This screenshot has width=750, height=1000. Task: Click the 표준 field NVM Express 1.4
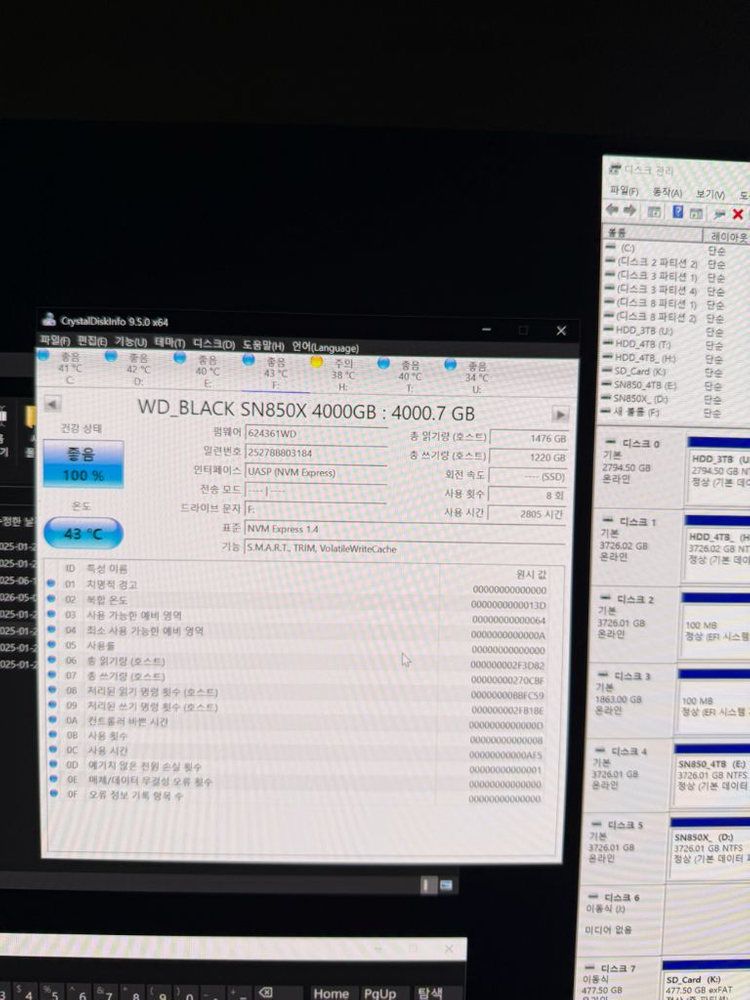(404, 529)
